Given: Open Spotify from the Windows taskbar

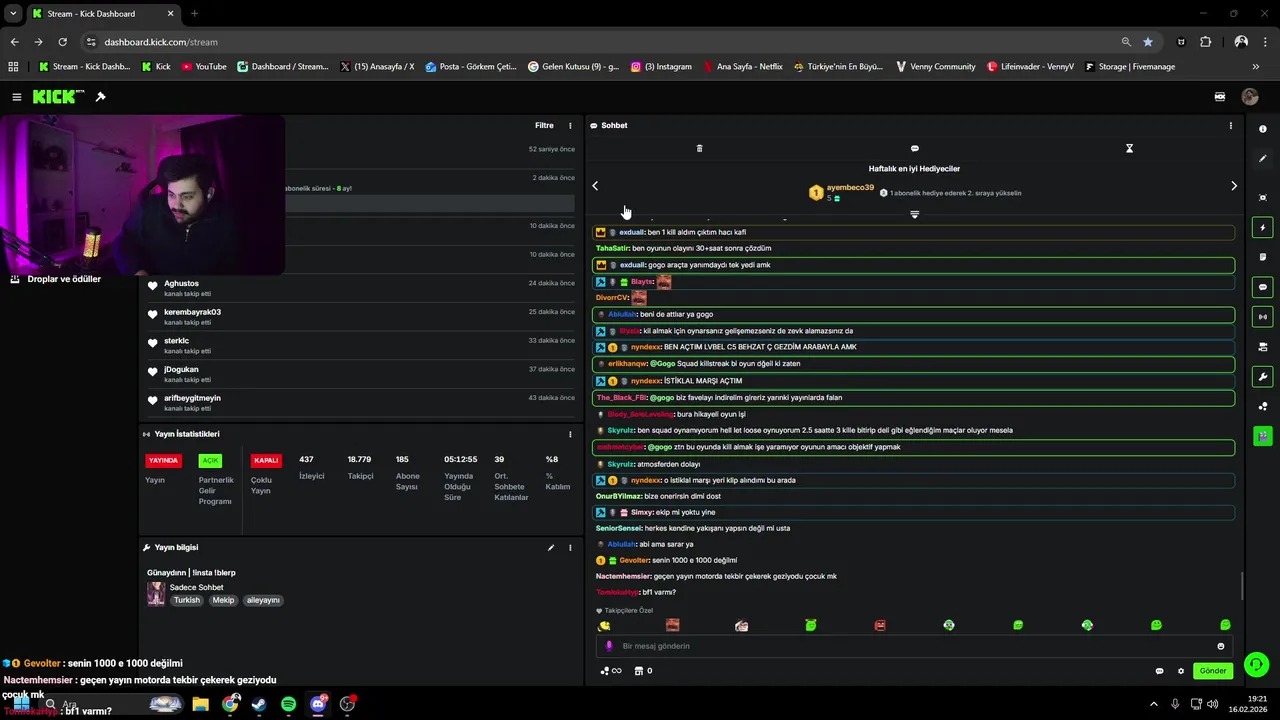Looking at the screenshot, I should click(x=288, y=704).
